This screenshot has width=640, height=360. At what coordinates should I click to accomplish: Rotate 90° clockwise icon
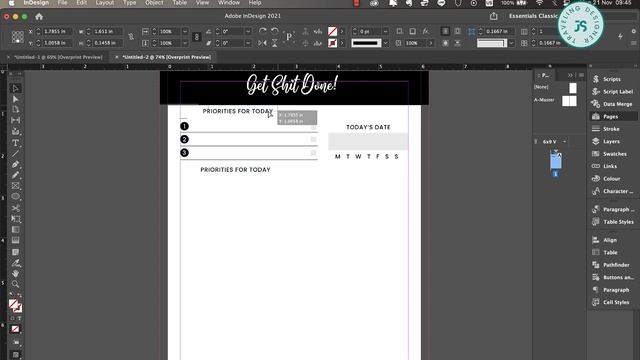[262, 31]
